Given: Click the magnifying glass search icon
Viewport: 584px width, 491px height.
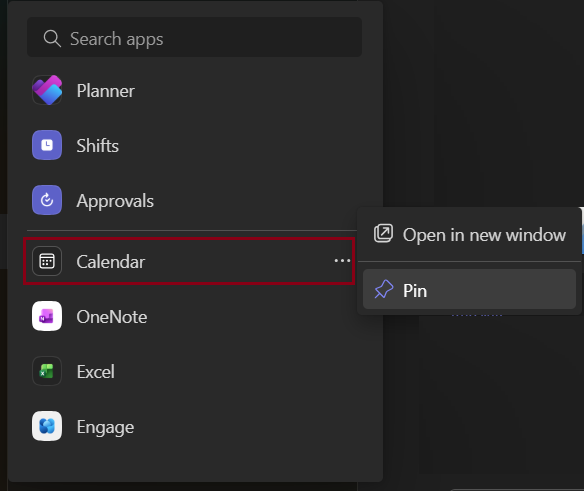Looking at the screenshot, I should click(52, 39).
